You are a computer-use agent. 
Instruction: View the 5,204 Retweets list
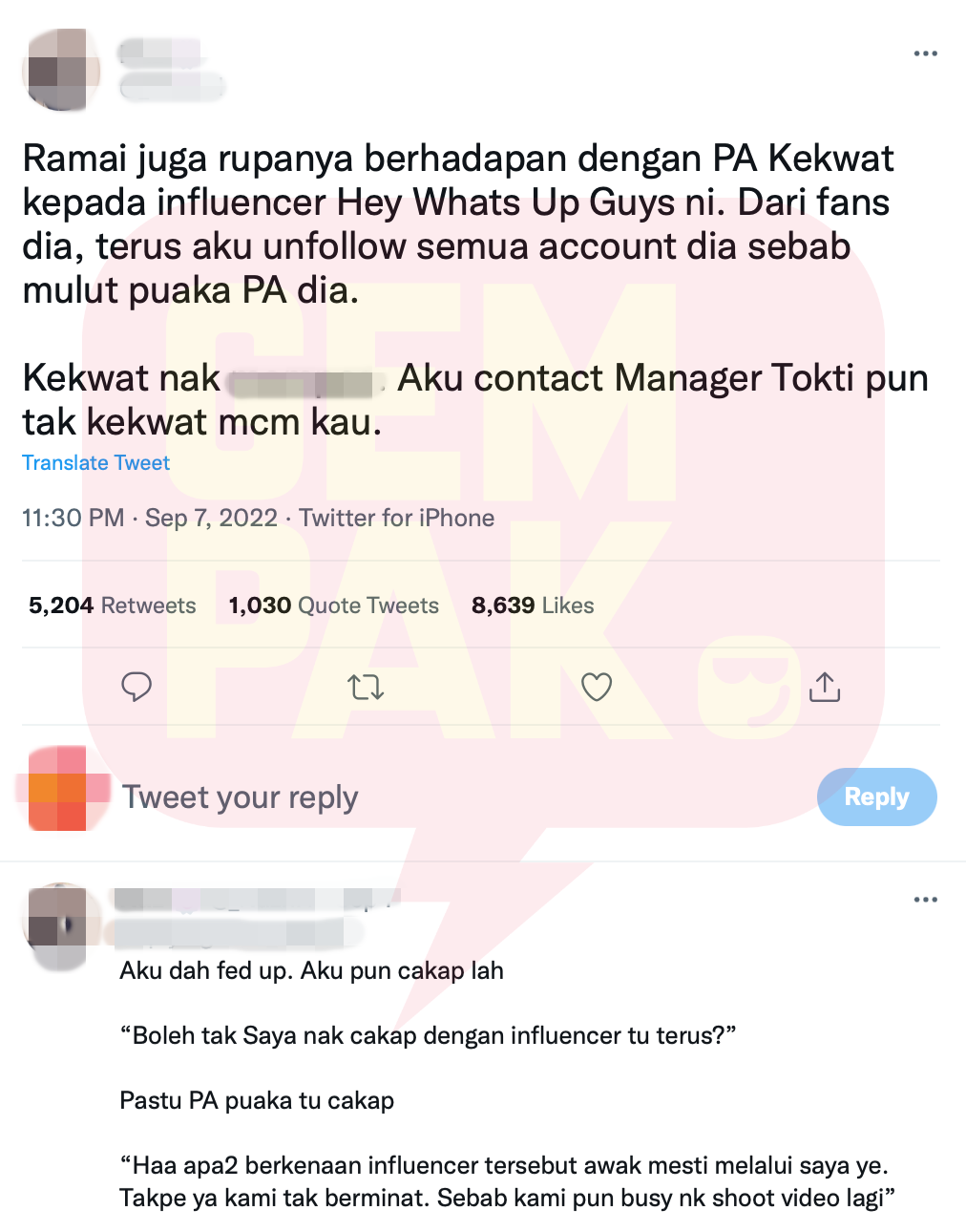coord(112,605)
